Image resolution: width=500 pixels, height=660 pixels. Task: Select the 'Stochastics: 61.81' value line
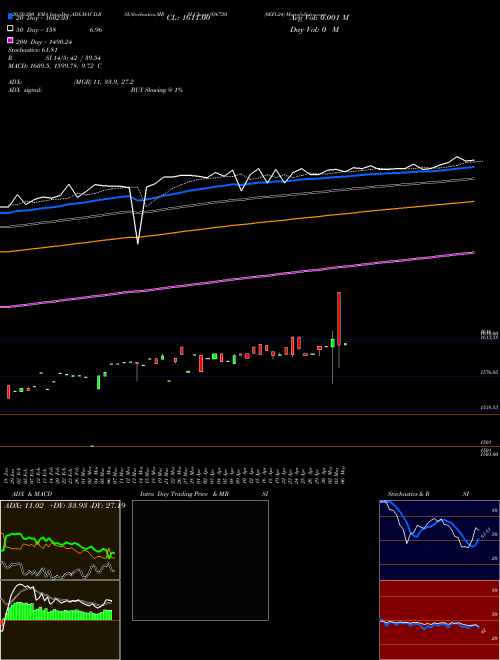point(32,50)
